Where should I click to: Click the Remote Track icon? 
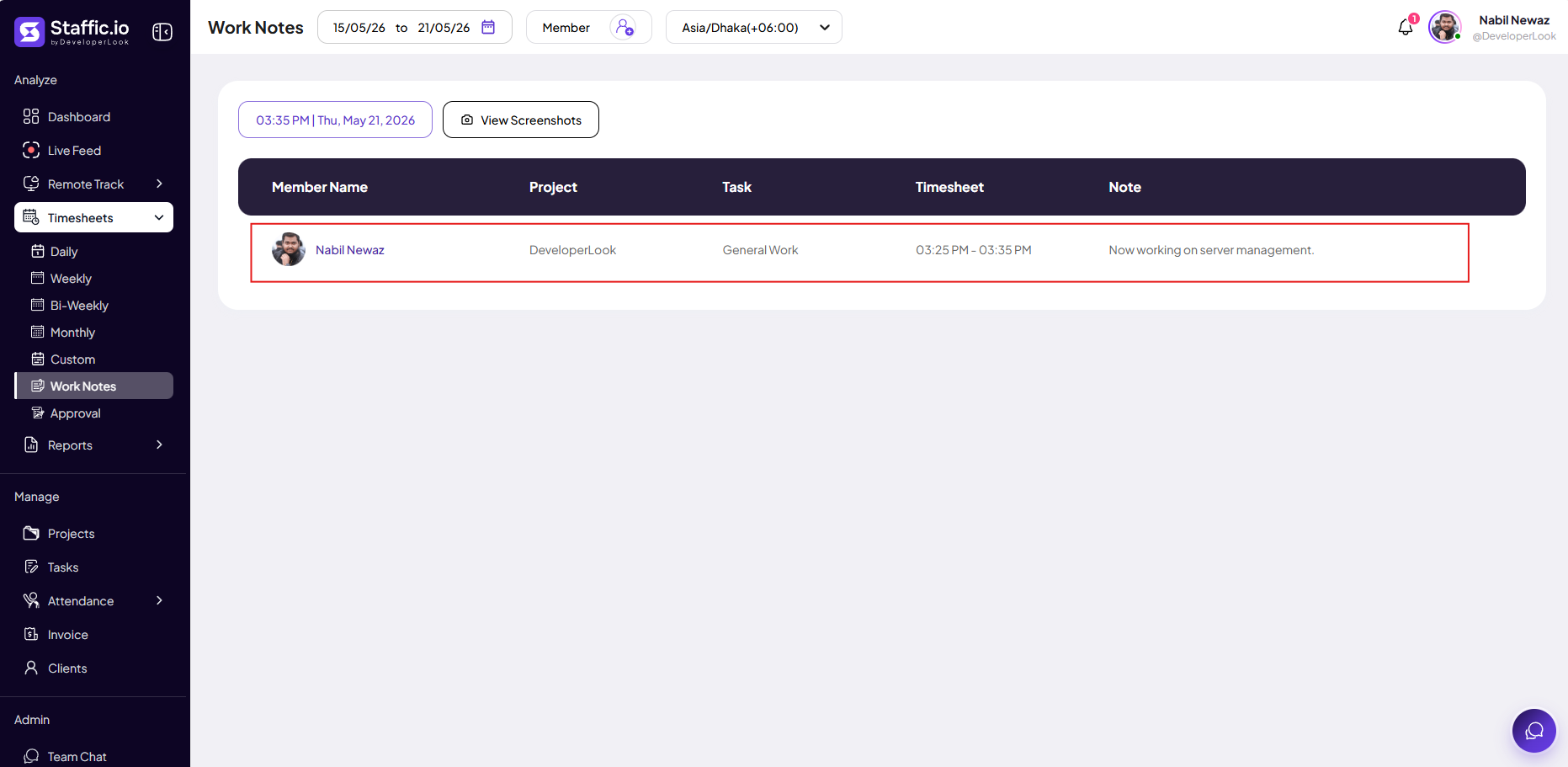coord(31,184)
